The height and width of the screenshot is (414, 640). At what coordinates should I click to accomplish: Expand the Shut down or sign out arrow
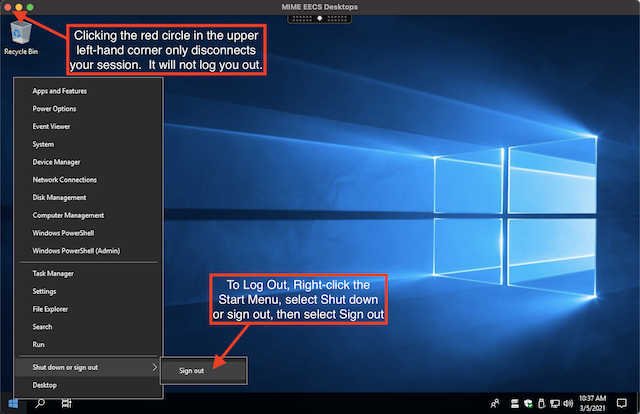[x=154, y=367]
